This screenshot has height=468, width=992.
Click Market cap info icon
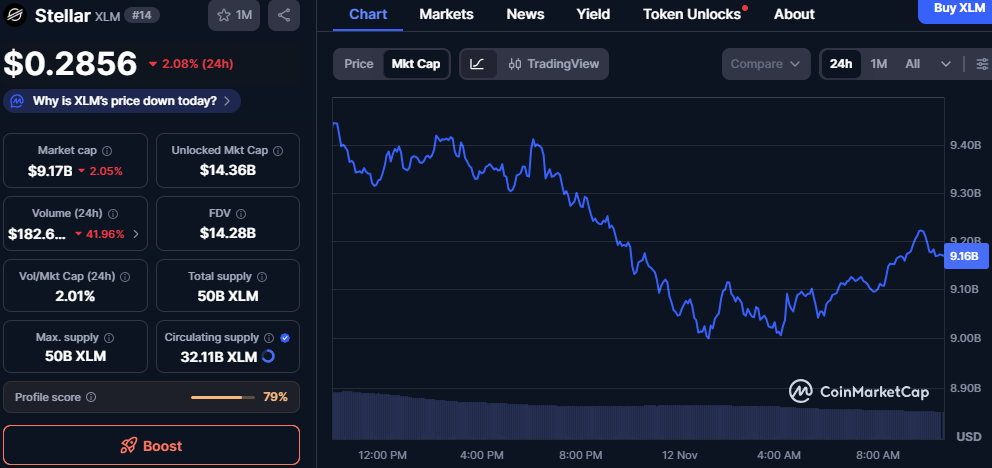[106, 150]
